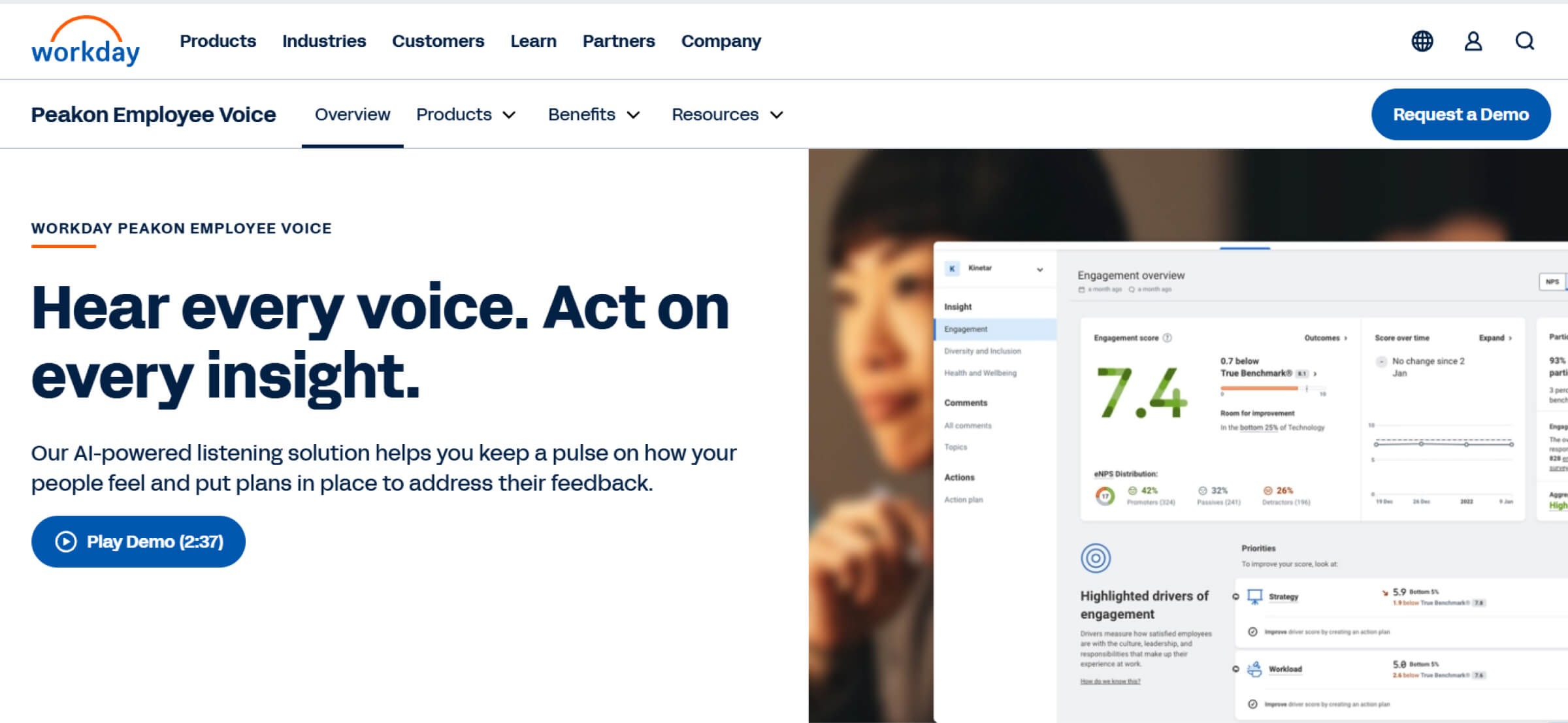Toggle the NPS view button

pos(1552,281)
